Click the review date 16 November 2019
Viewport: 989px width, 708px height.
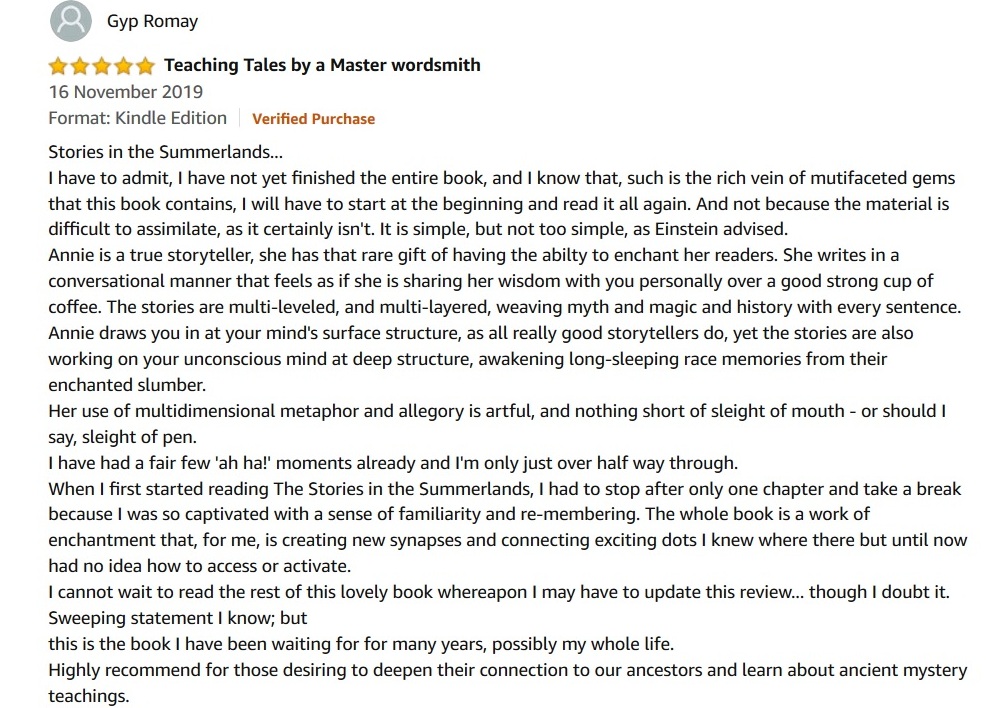(x=126, y=92)
